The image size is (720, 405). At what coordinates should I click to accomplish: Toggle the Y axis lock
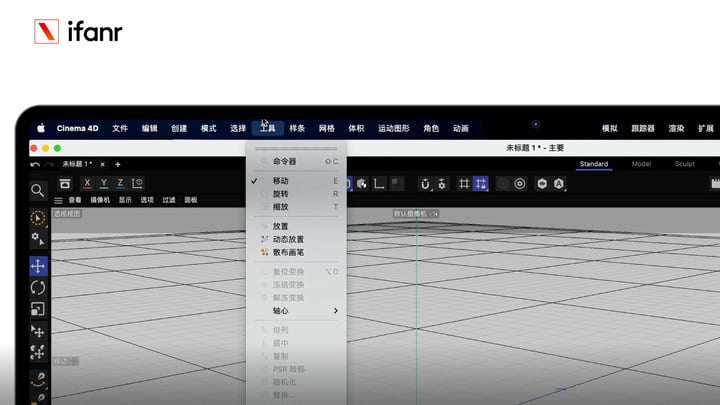pyautogui.click(x=104, y=183)
